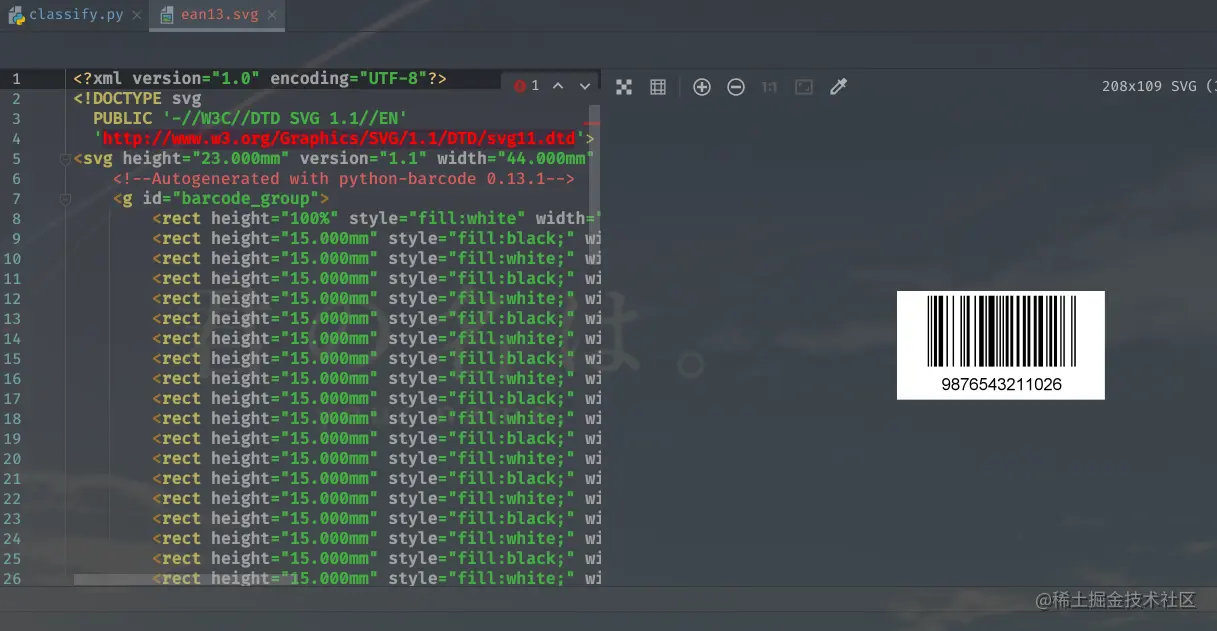
Task: Toggle chessboard transparency background
Action: (x=624, y=87)
